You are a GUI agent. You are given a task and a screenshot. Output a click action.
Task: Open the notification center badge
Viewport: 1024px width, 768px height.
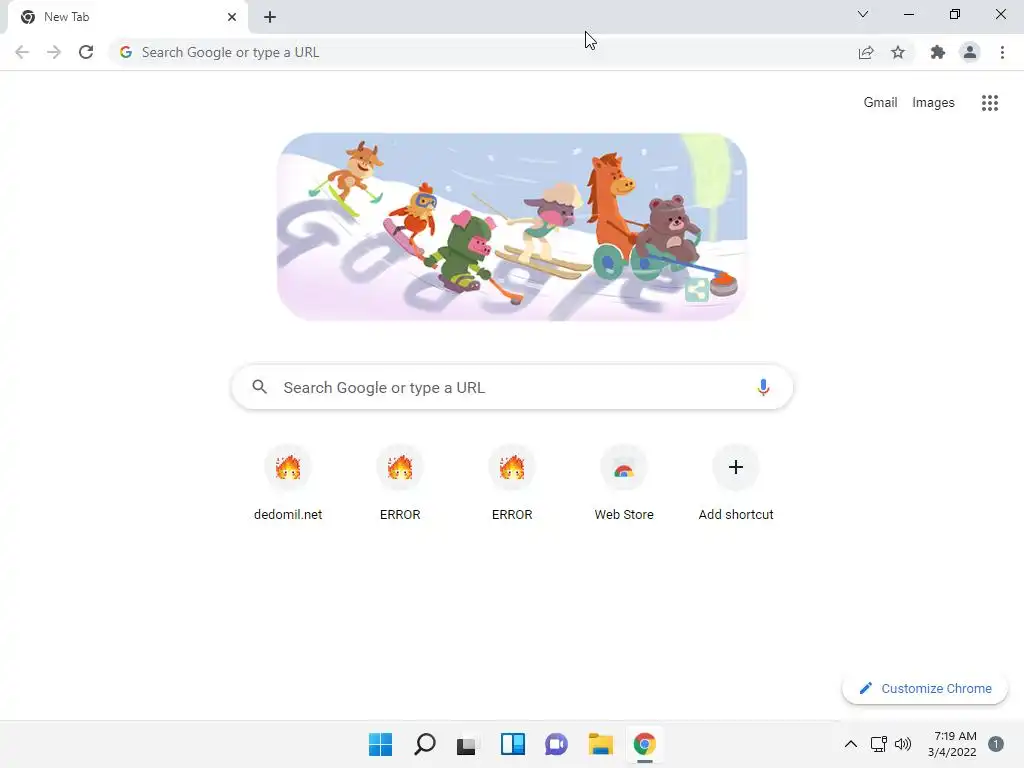995,744
